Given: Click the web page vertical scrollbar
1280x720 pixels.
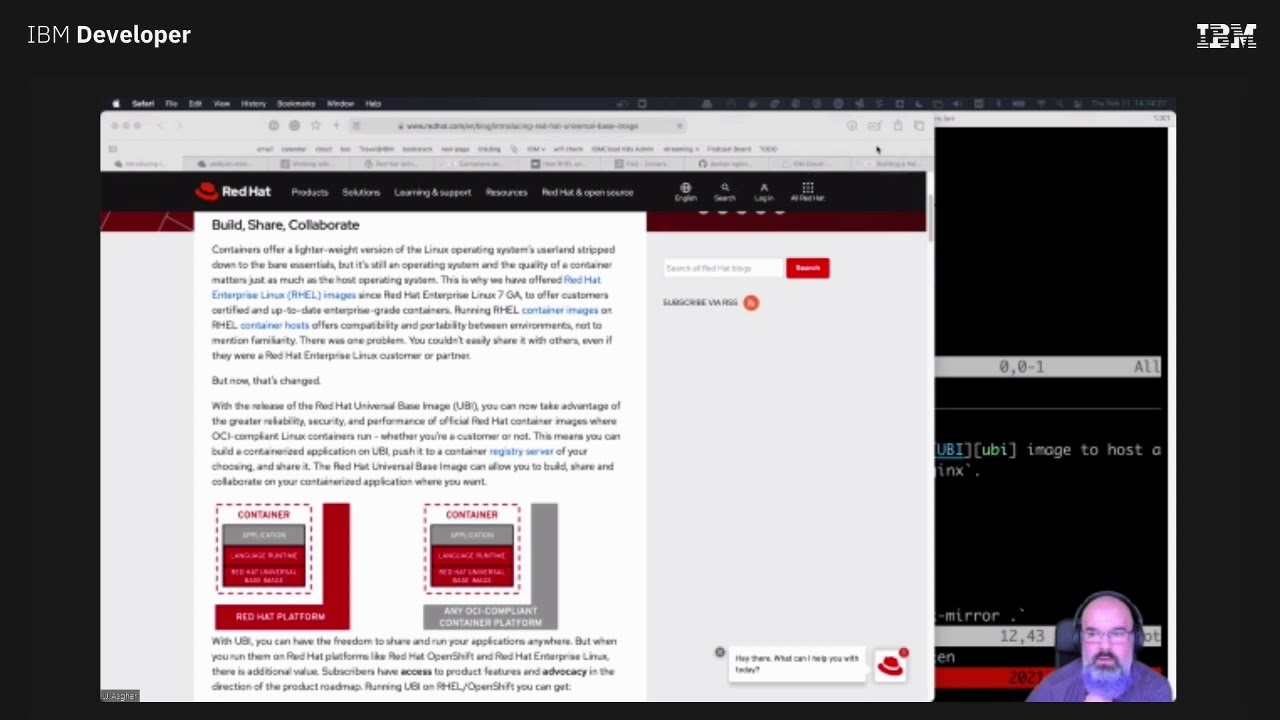Looking at the screenshot, I should pyautogui.click(x=930, y=217).
